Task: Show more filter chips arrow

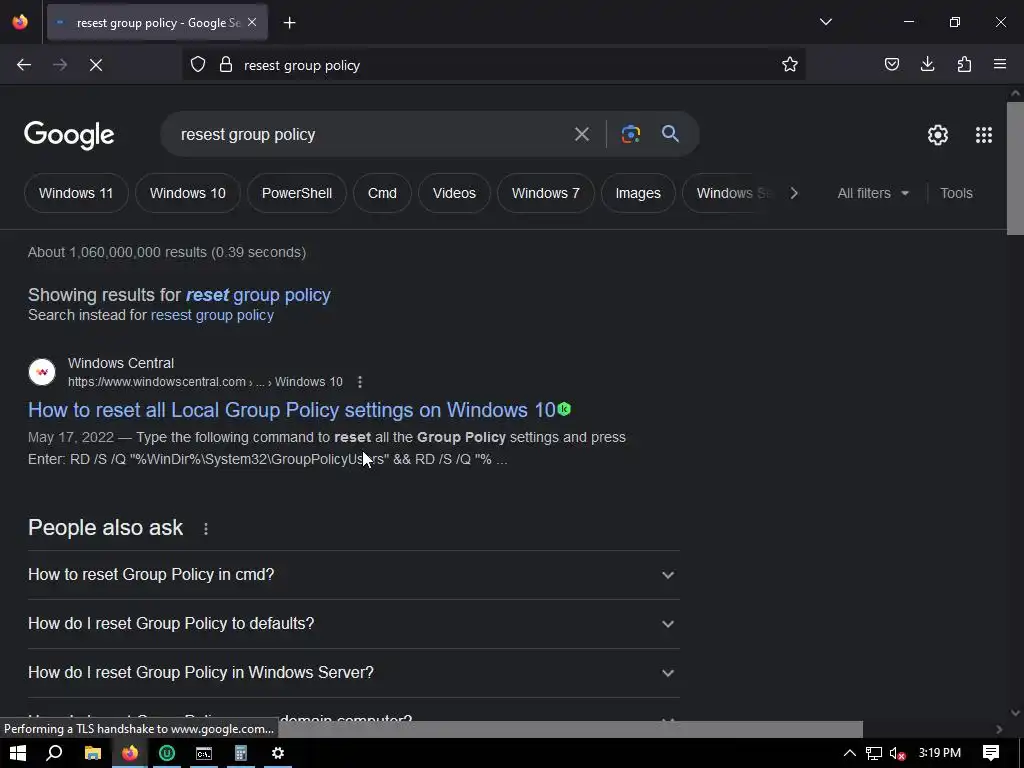Action: [793, 193]
